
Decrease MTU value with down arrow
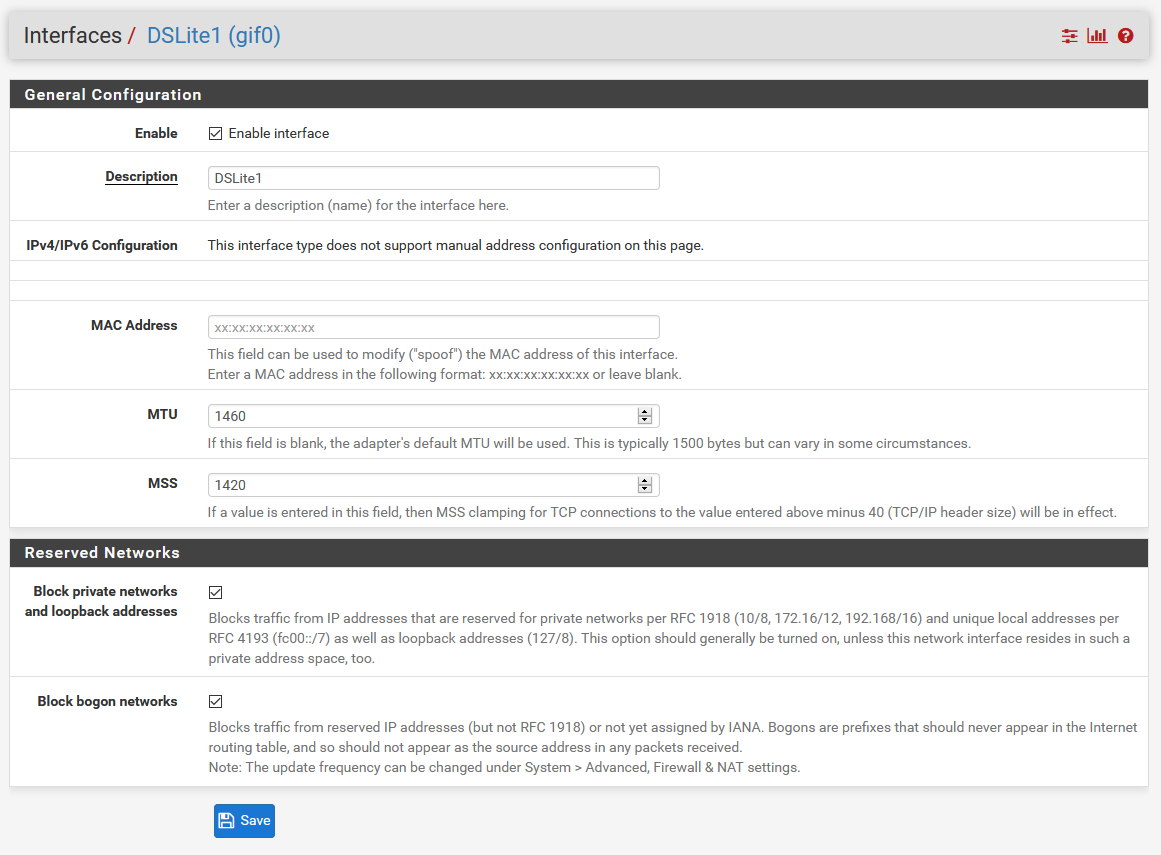click(645, 420)
